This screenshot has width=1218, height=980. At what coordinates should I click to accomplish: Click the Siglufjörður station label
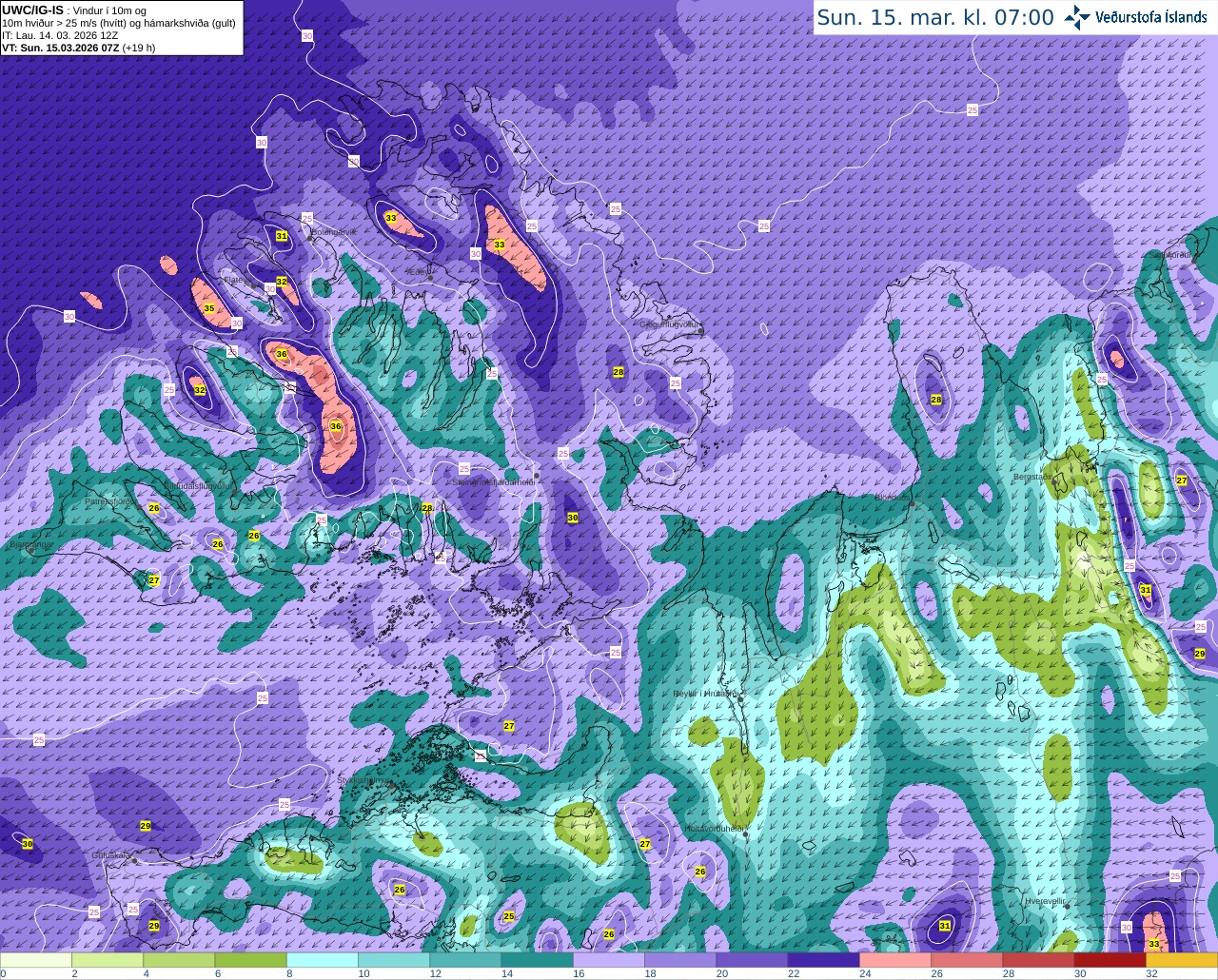click(1170, 255)
